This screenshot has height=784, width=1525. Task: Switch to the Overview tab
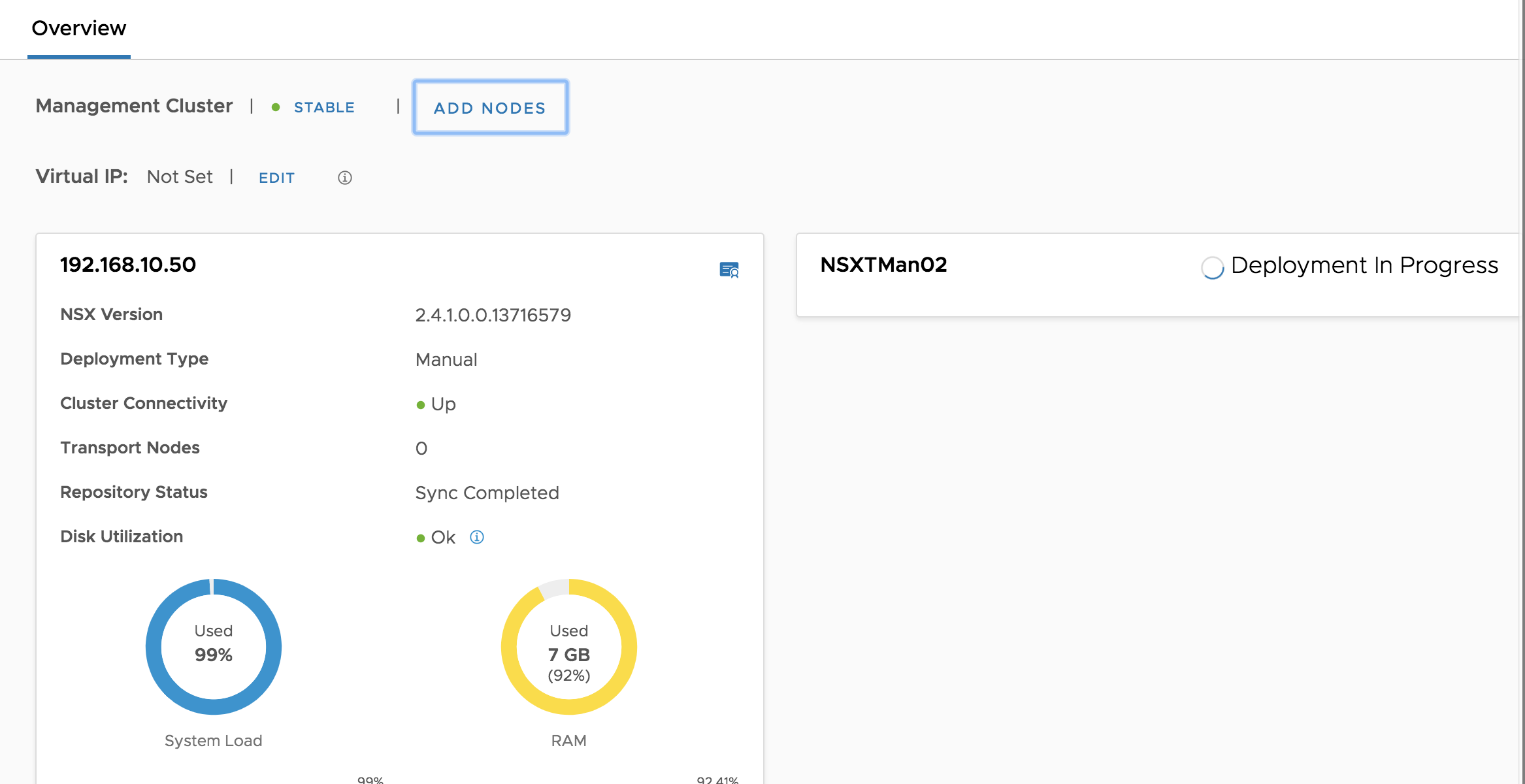(x=78, y=28)
